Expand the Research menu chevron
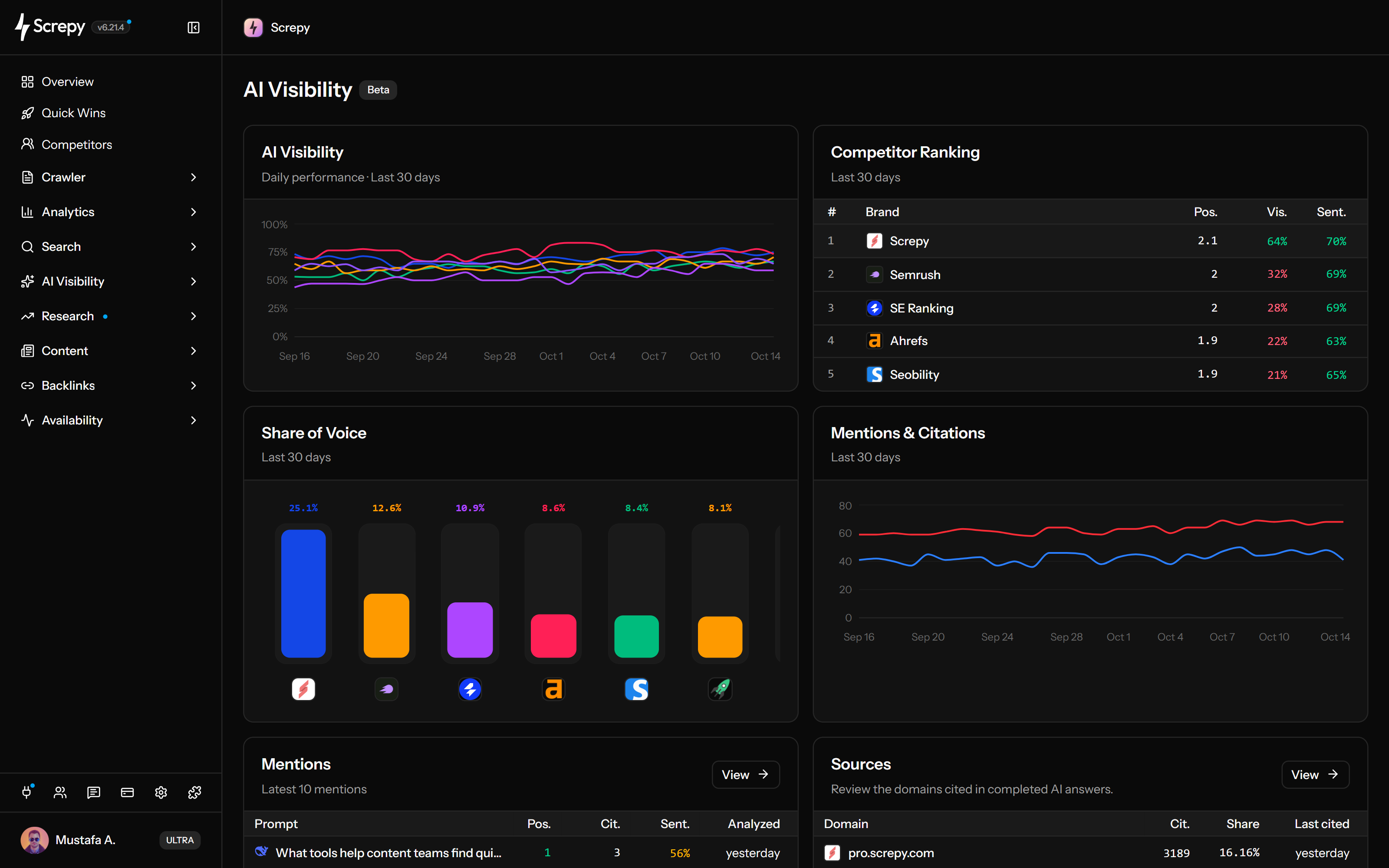 tap(194, 316)
